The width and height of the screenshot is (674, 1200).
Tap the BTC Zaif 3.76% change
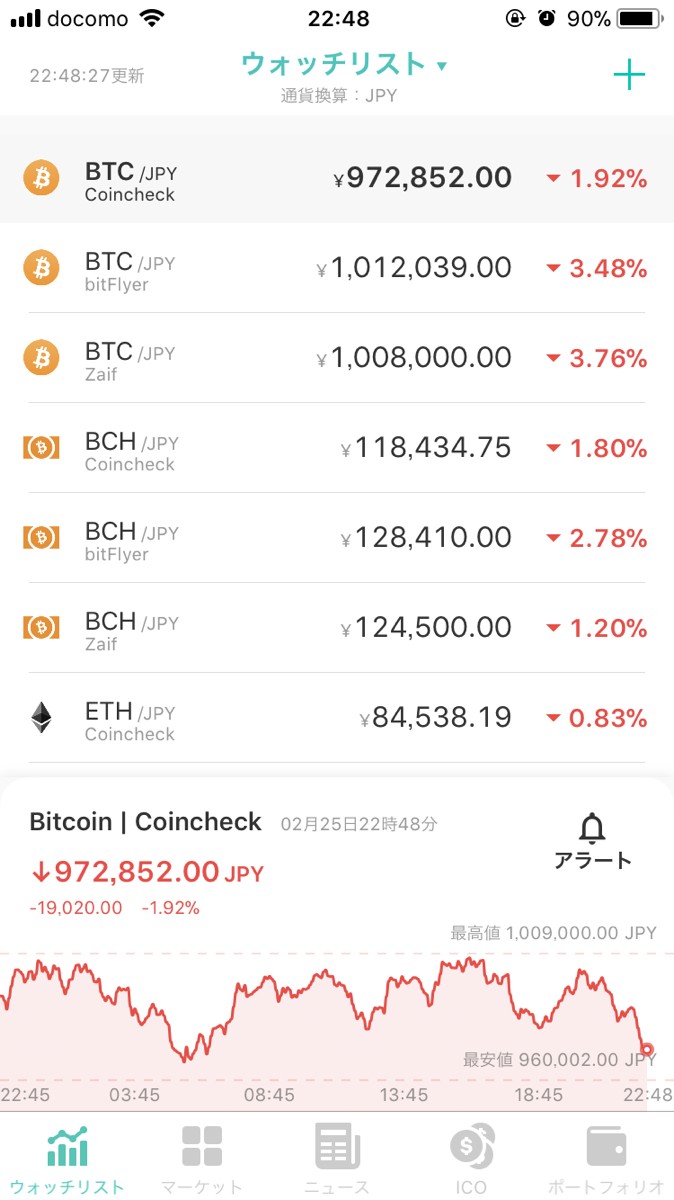click(597, 358)
